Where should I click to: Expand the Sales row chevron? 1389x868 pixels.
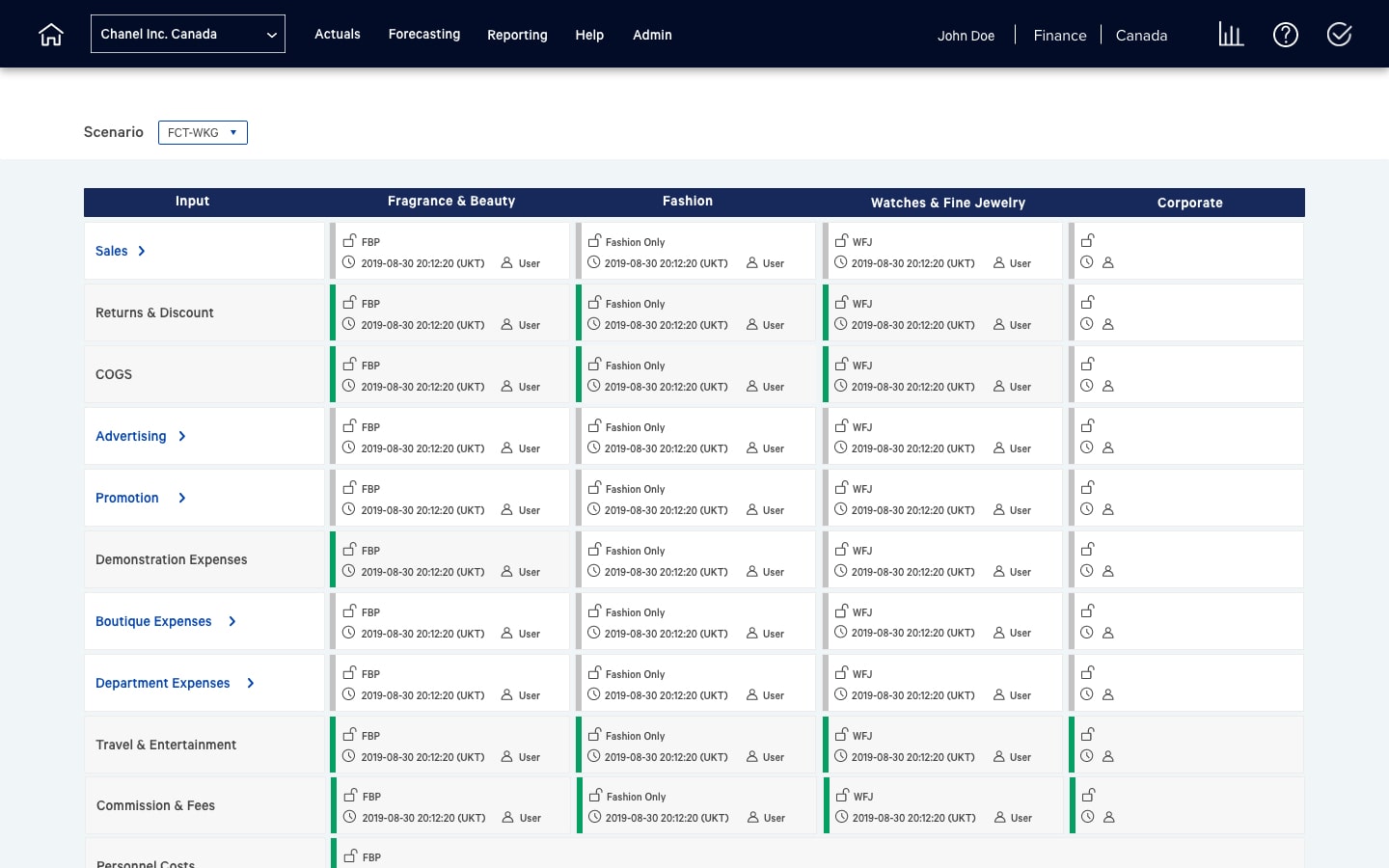(142, 251)
